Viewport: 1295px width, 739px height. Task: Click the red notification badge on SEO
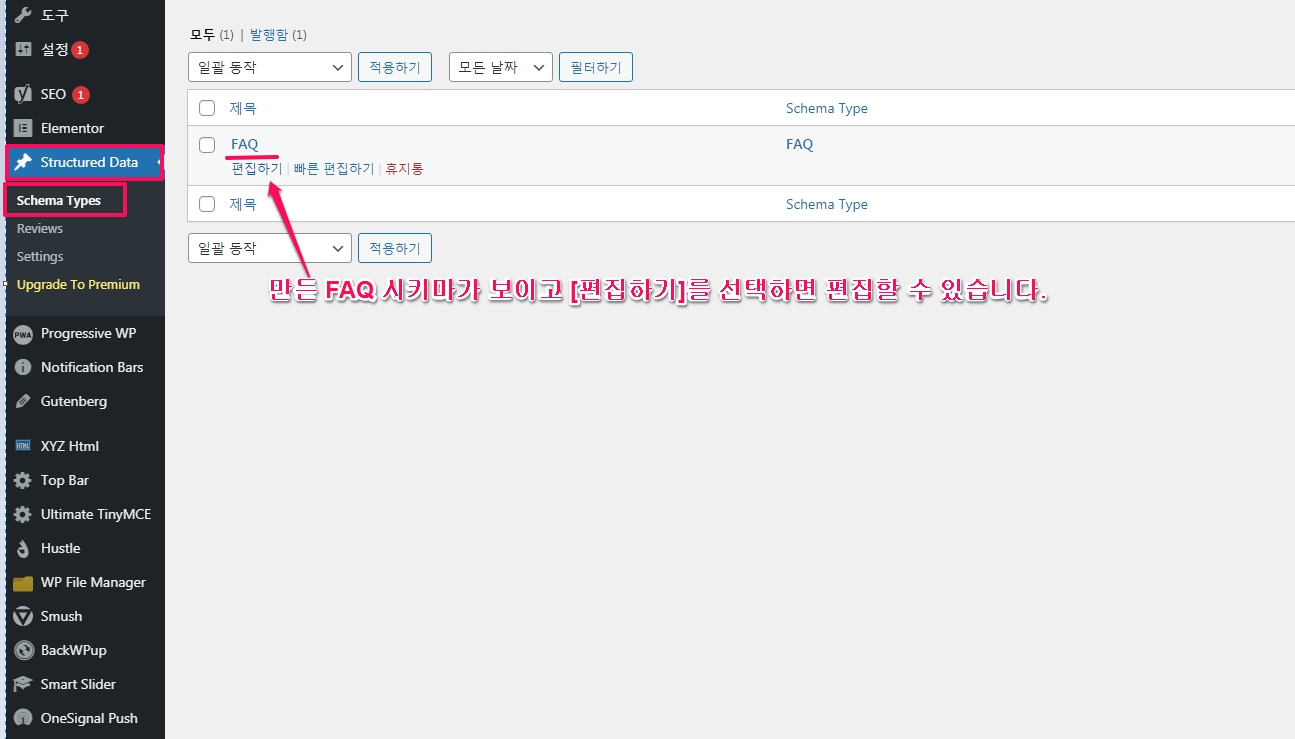[x=81, y=95]
